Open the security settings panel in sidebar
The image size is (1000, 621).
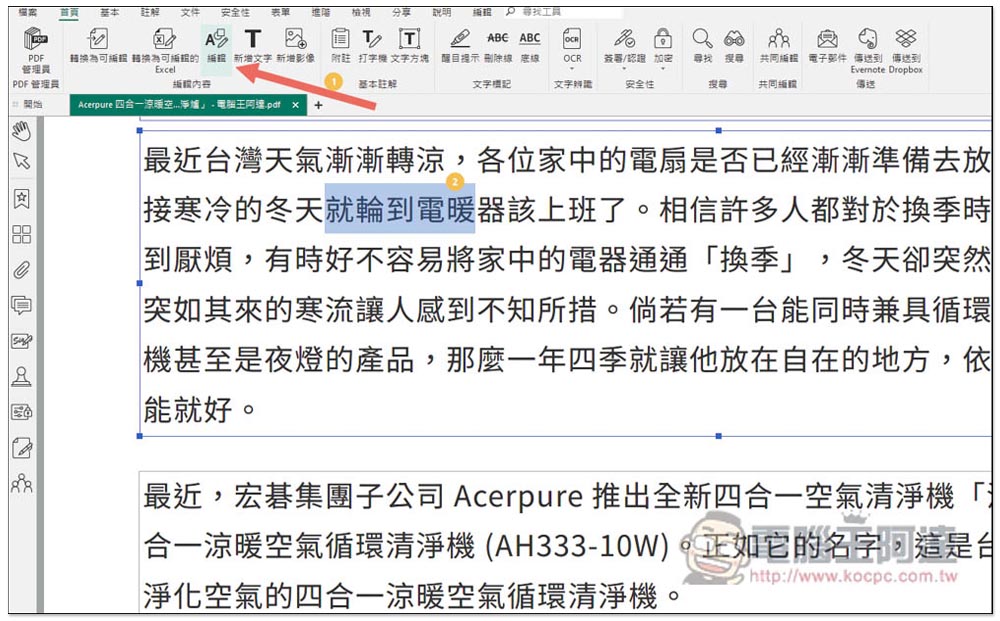click(x=22, y=412)
